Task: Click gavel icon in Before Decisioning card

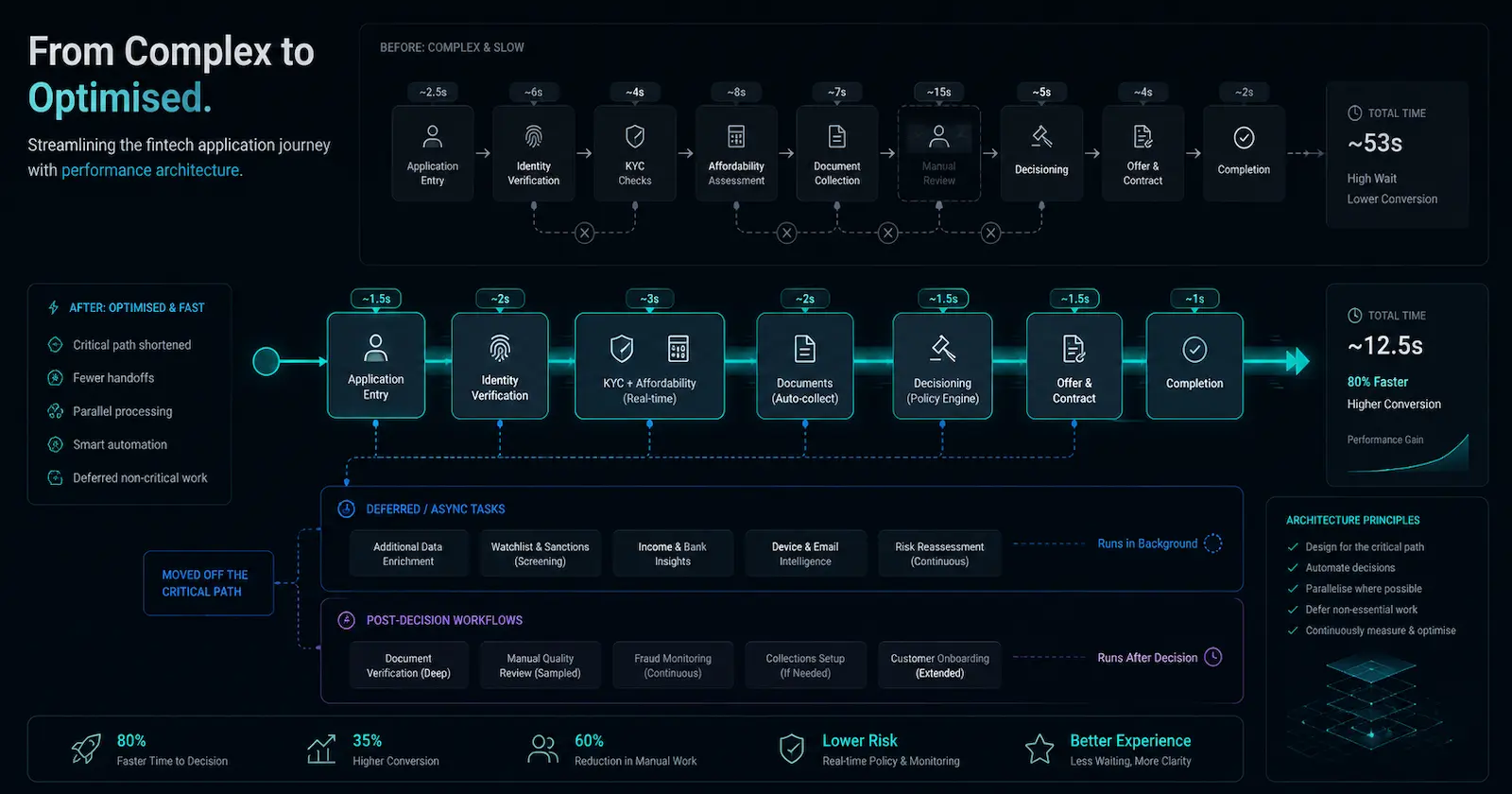Action: (x=1041, y=137)
